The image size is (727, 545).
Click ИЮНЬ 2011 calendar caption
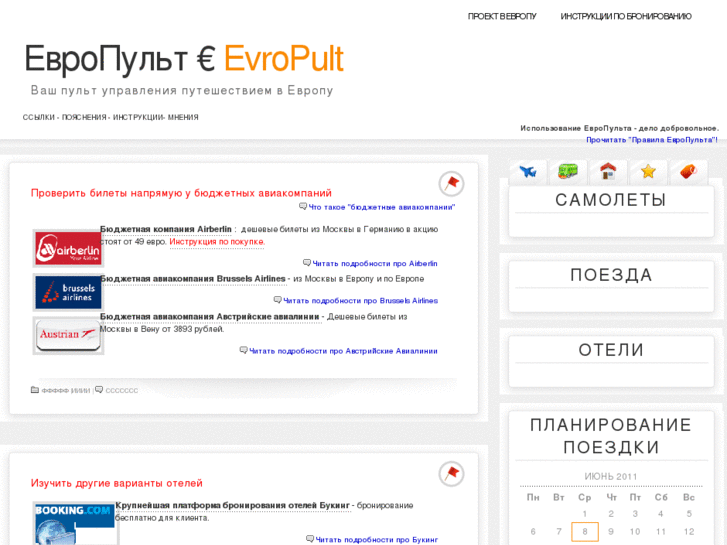611,476
